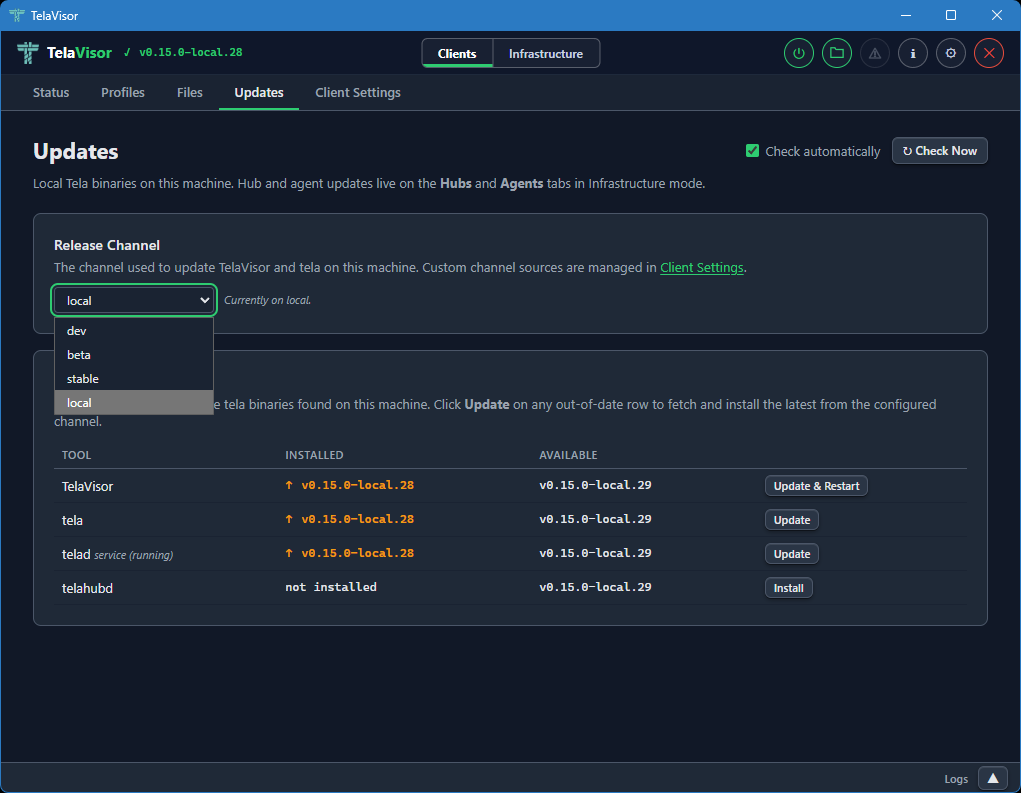The height and width of the screenshot is (793, 1021).
Task: Click the TelaVisor title bar app icon
Action: 17,15
